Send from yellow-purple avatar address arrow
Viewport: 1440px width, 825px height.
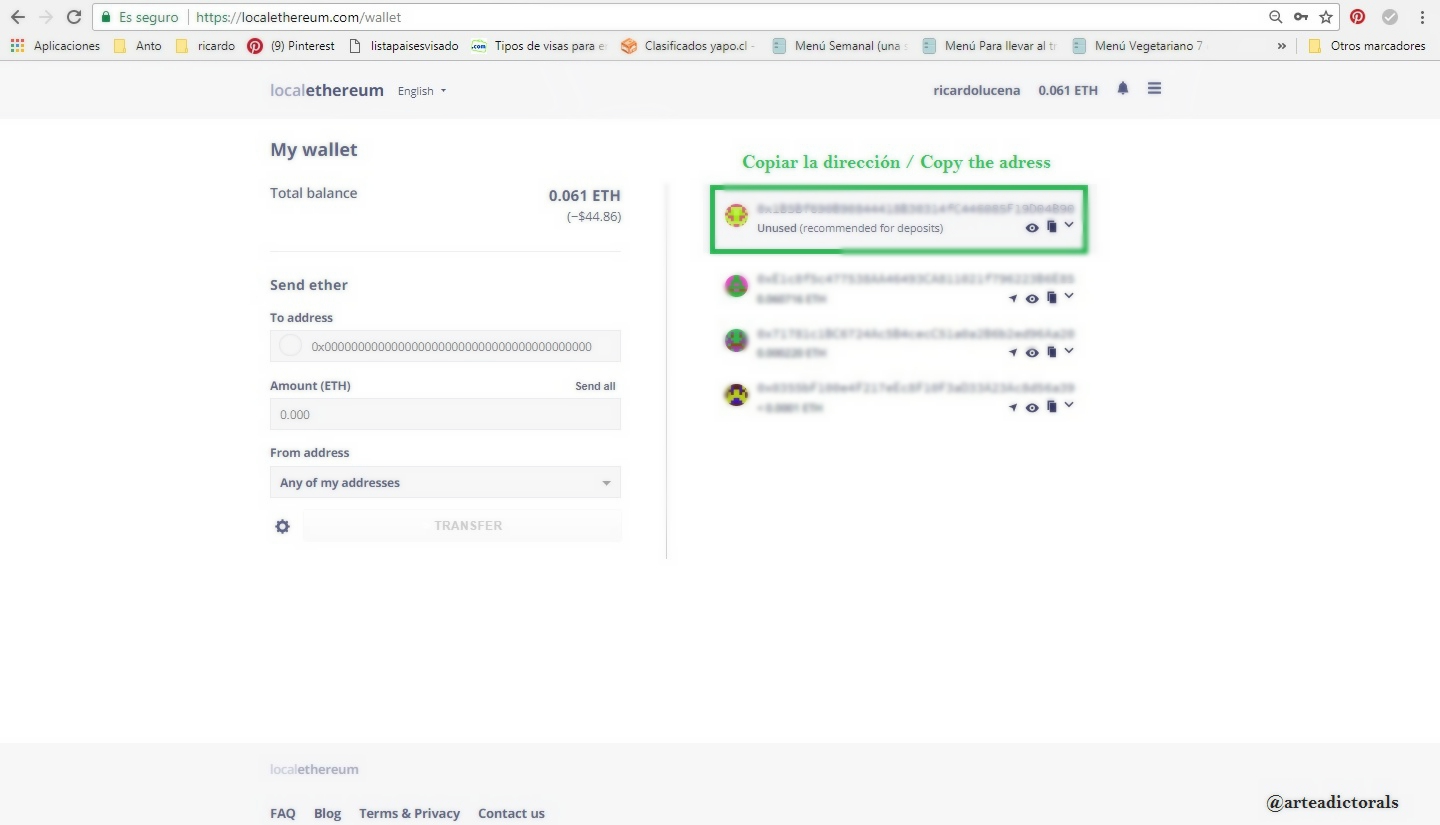[1013, 407]
